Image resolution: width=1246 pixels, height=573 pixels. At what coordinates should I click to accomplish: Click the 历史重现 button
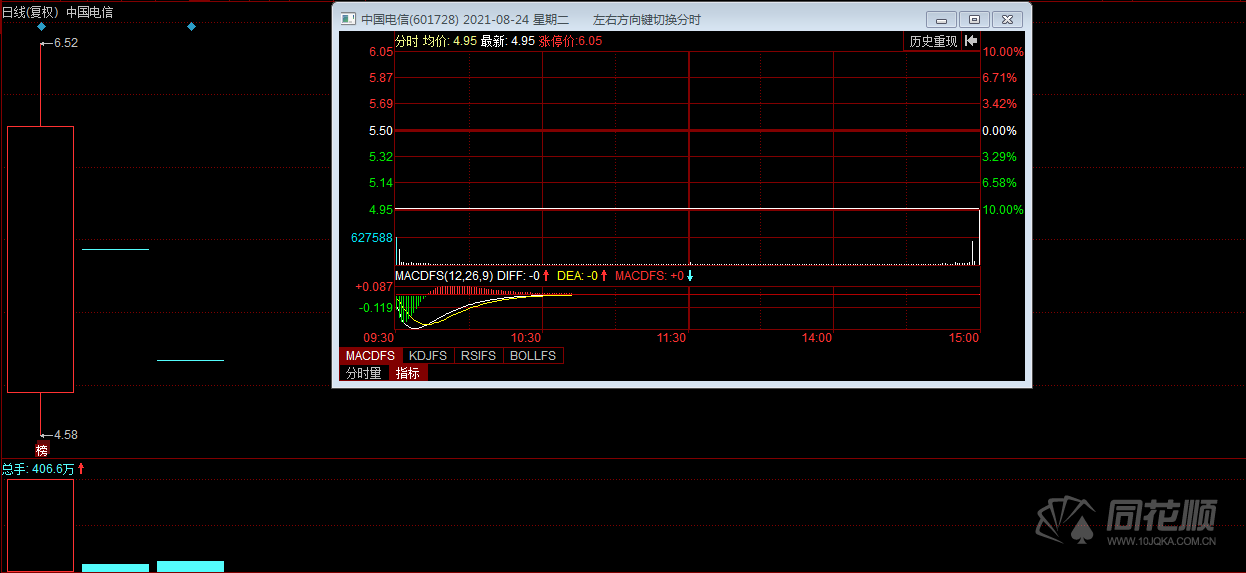[x=932, y=41]
